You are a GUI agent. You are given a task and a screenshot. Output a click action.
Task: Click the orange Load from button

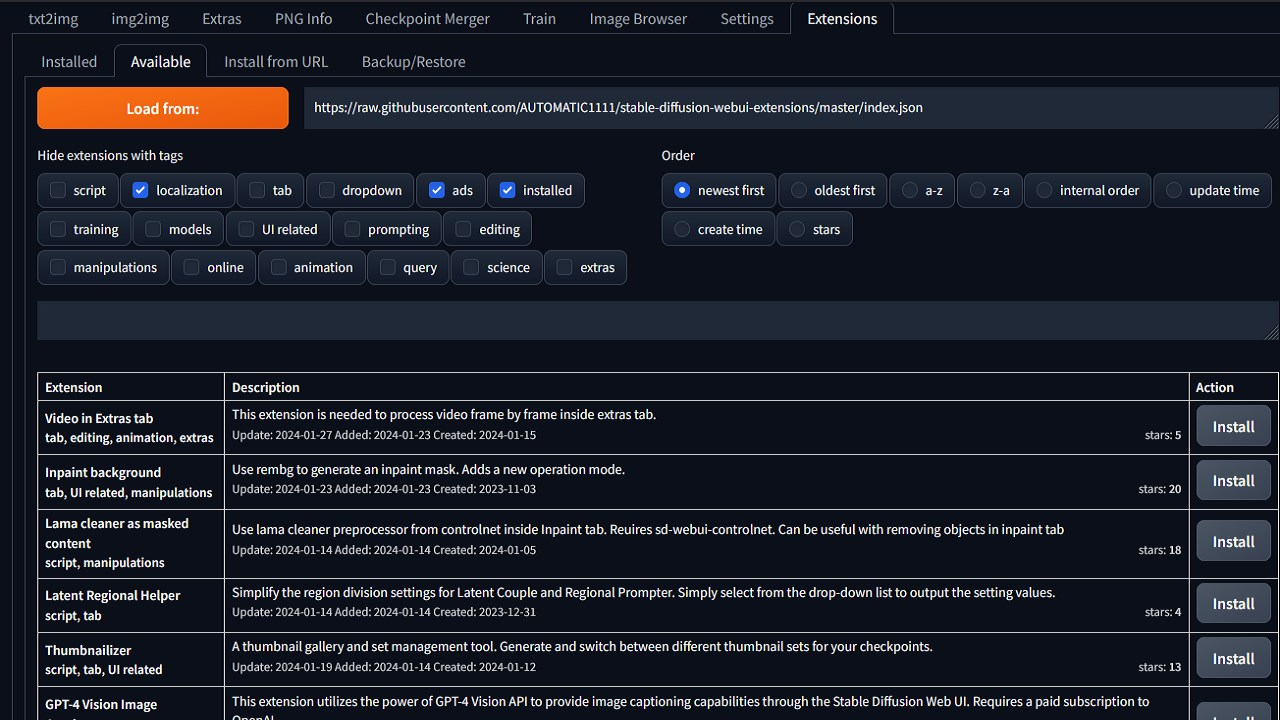(163, 108)
